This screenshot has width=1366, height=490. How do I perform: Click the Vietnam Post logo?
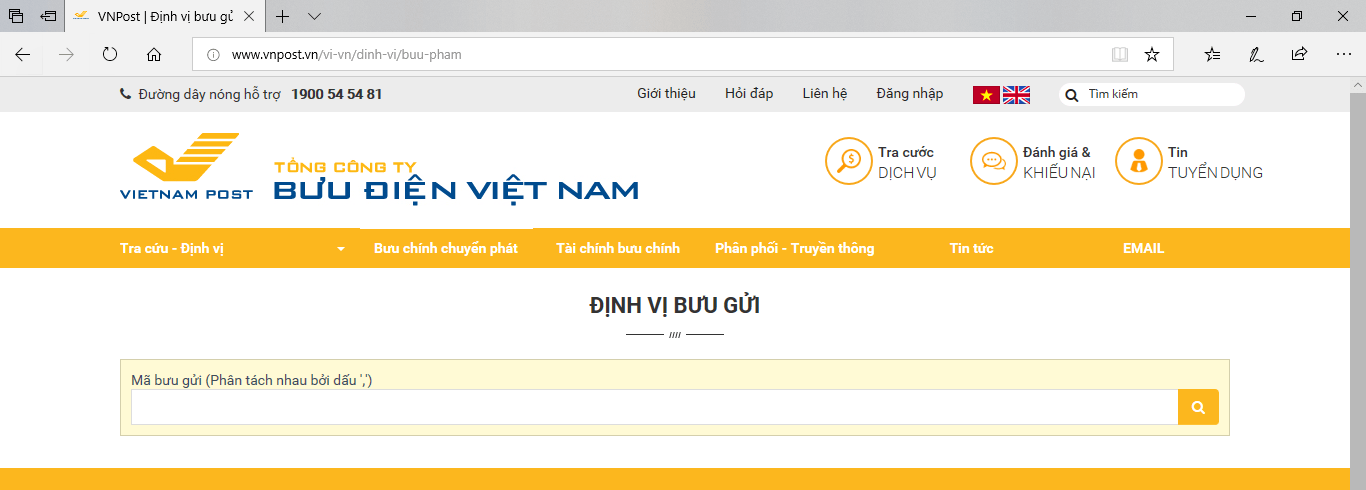[187, 166]
